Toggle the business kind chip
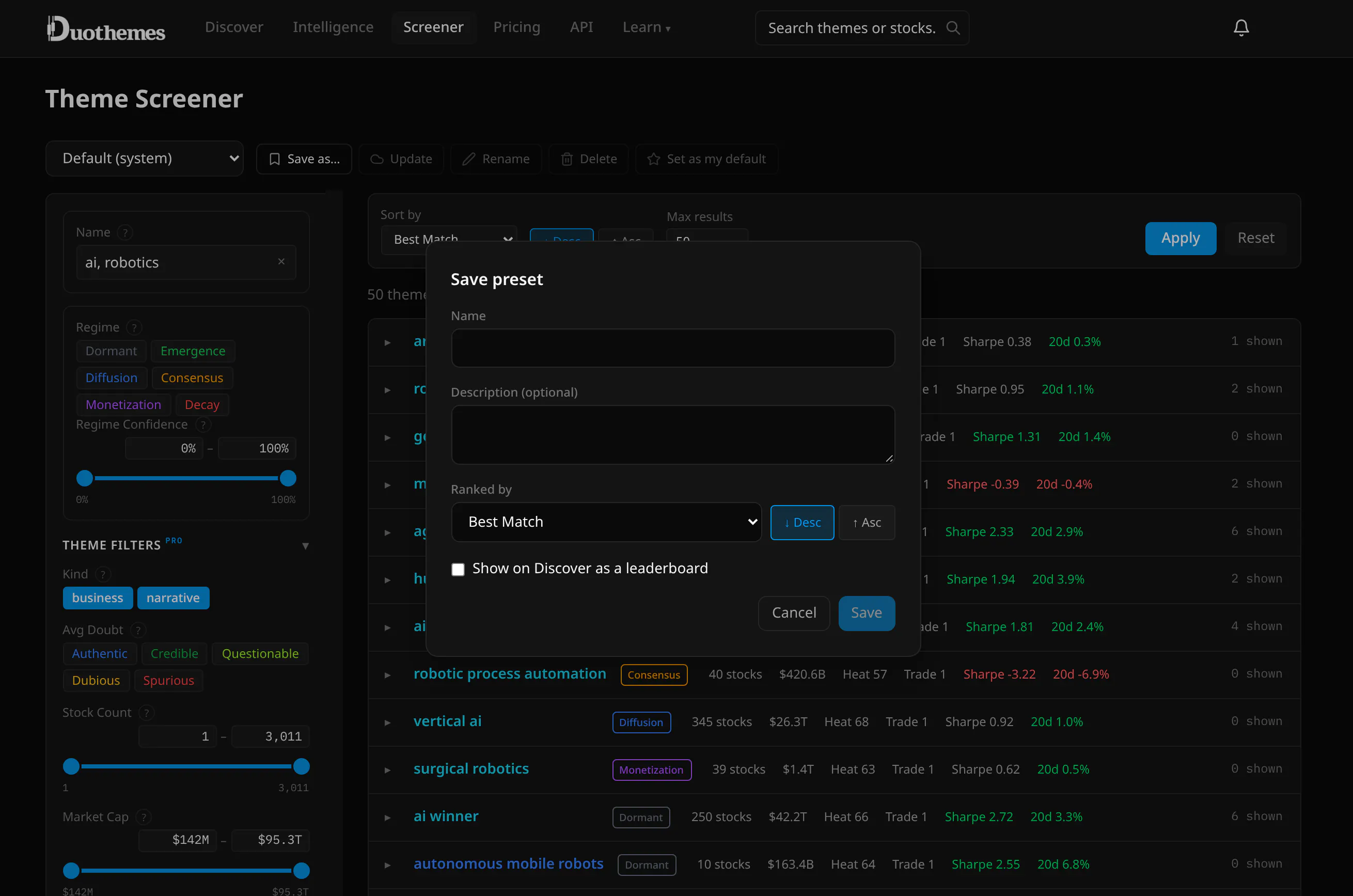The image size is (1353, 896). [98, 598]
